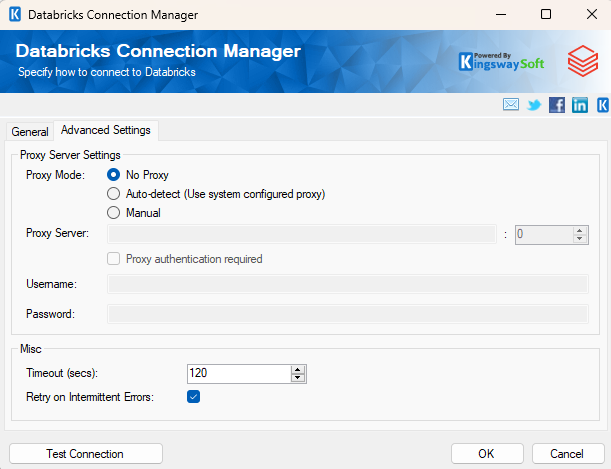
Task: Close the Databricks Connection Manager window
Action: tap(592, 14)
